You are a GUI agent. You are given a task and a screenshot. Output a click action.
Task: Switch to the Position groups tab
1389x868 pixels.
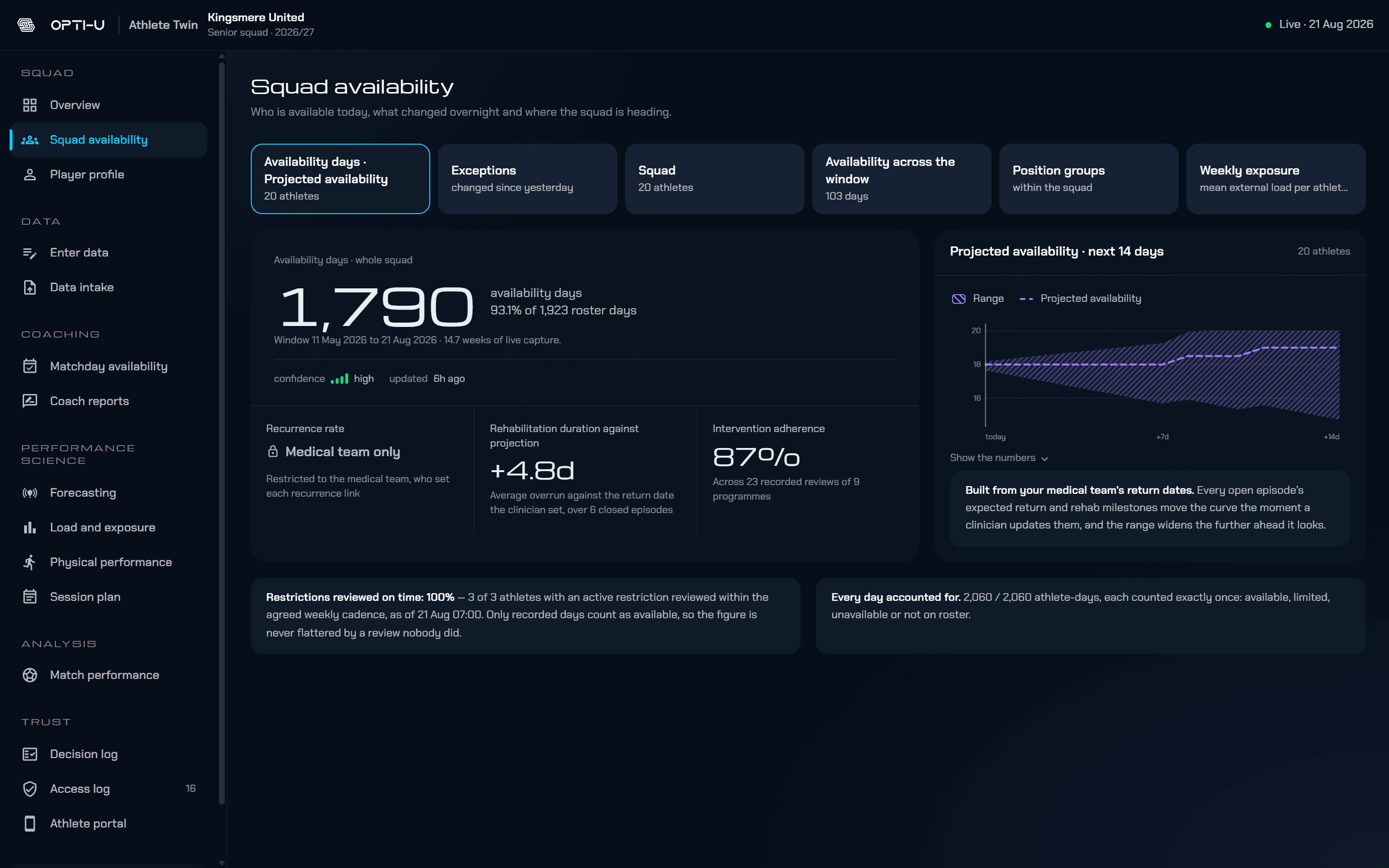pos(1088,178)
